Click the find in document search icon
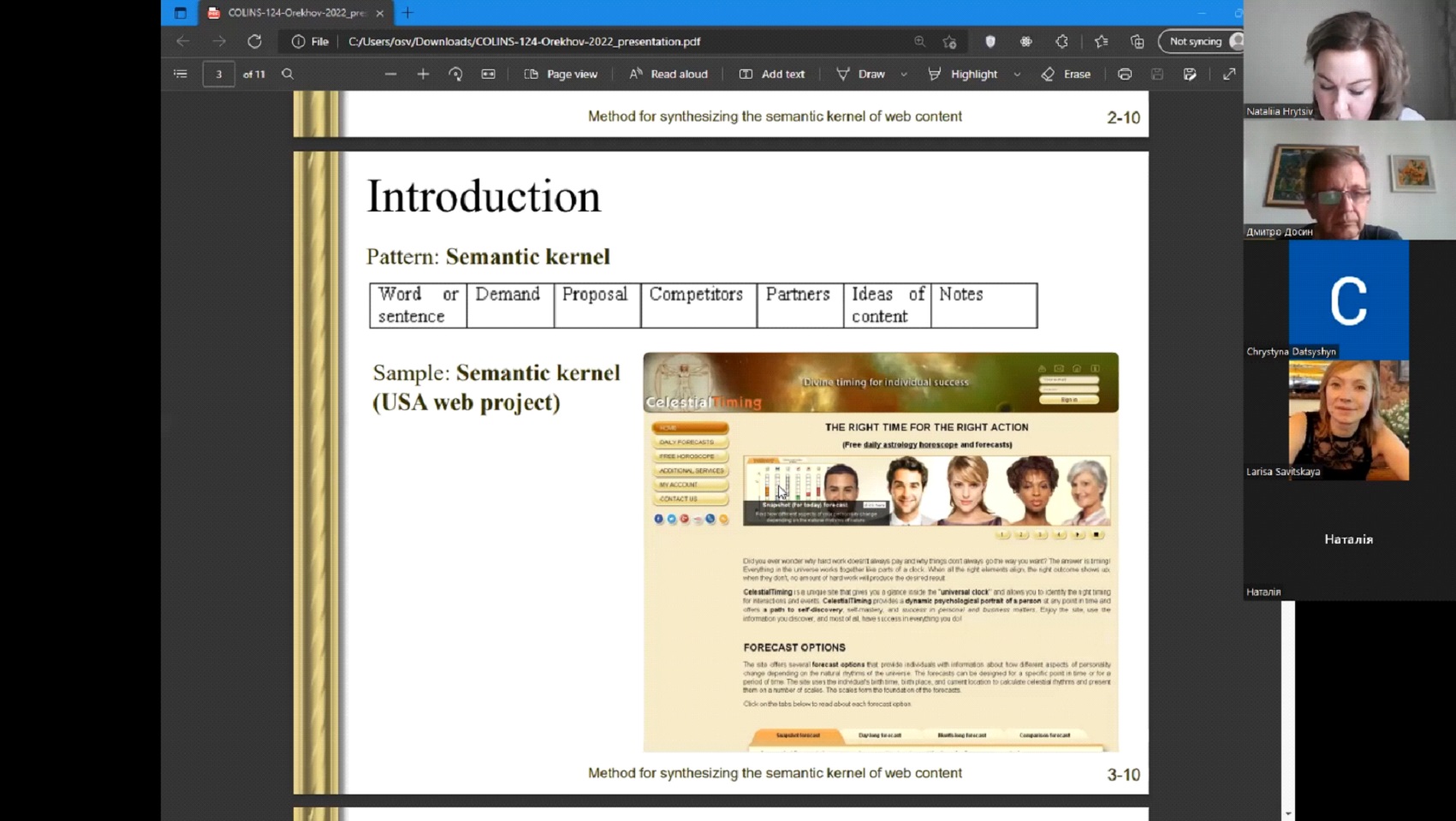 click(x=288, y=74)
